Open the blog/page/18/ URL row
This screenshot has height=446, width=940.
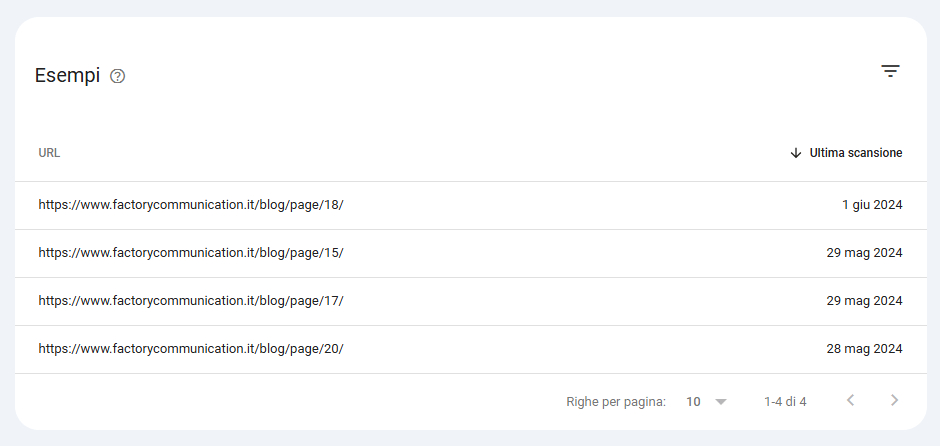[x=471, y=205]
